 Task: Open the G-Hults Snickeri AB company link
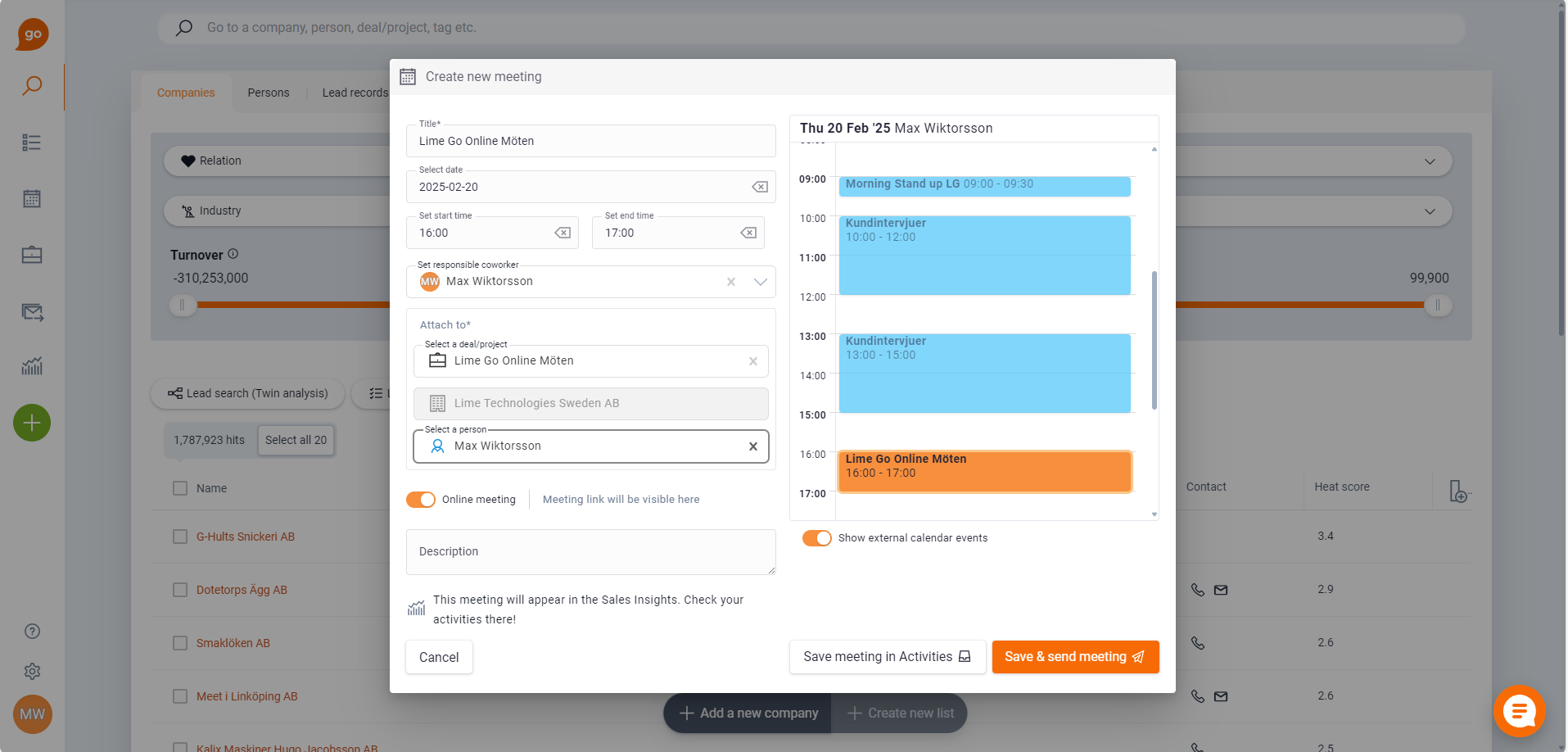pos(246,537)
